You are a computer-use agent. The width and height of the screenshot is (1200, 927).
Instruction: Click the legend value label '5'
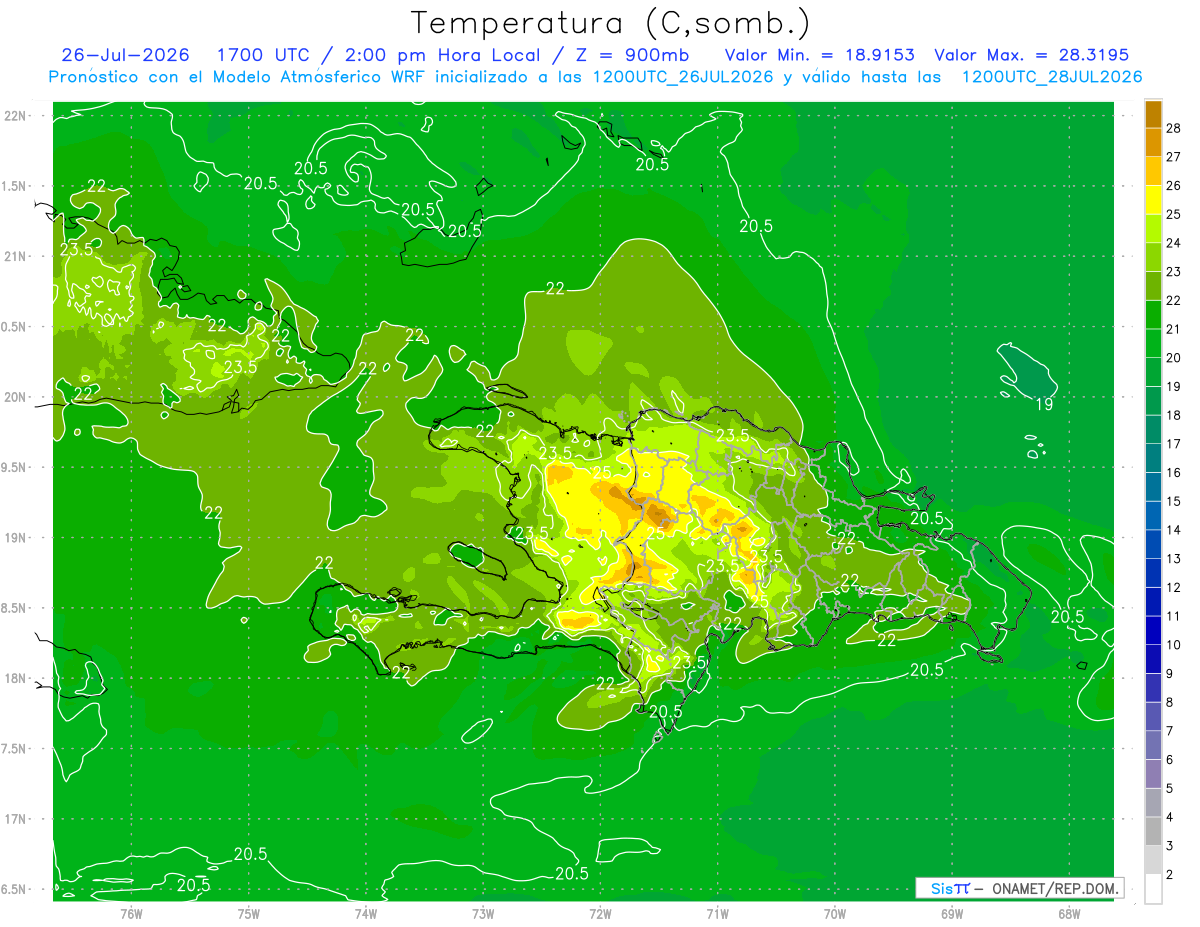click(1170, 789)
